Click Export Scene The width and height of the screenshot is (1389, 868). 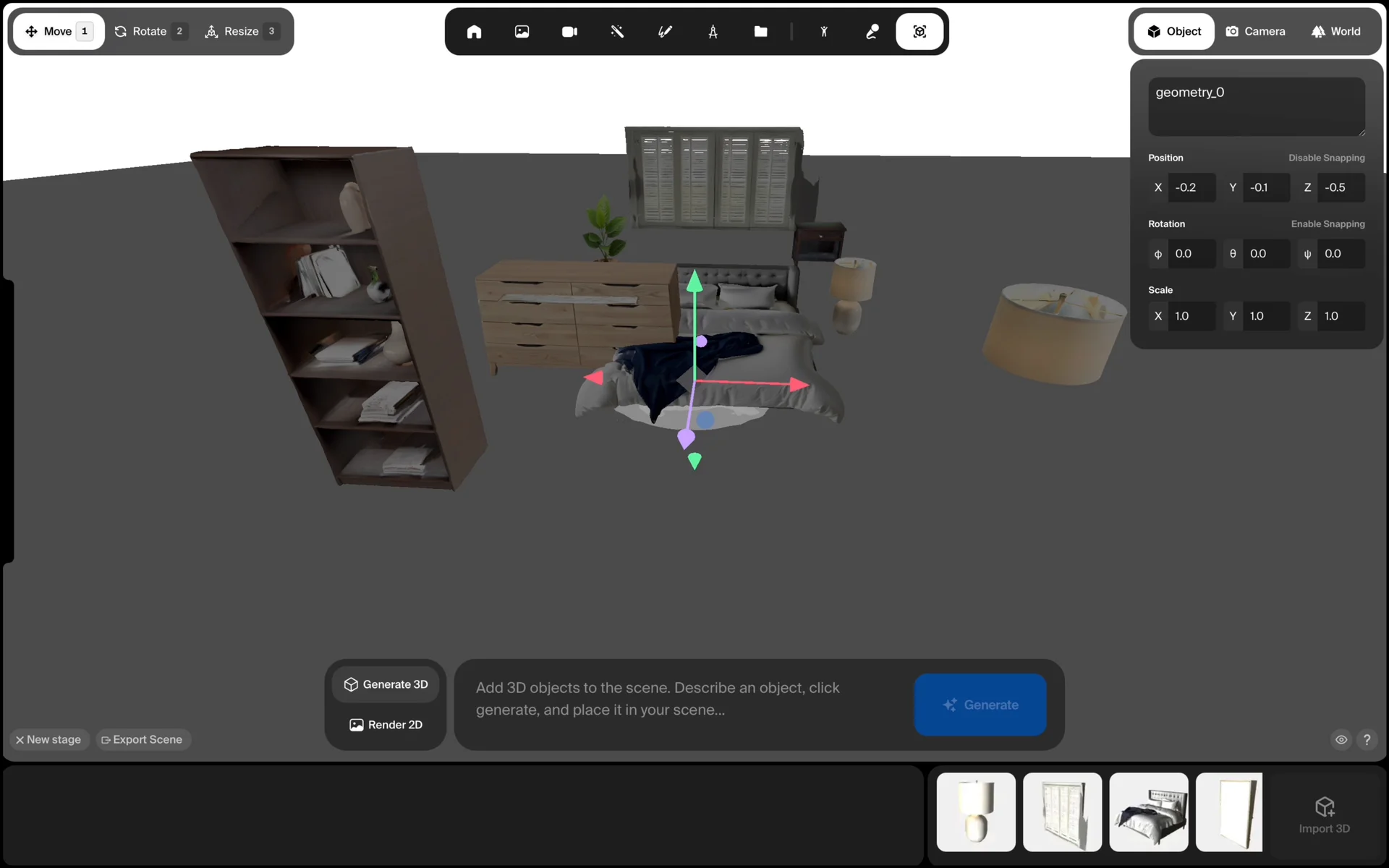click(x=143, y=739)
